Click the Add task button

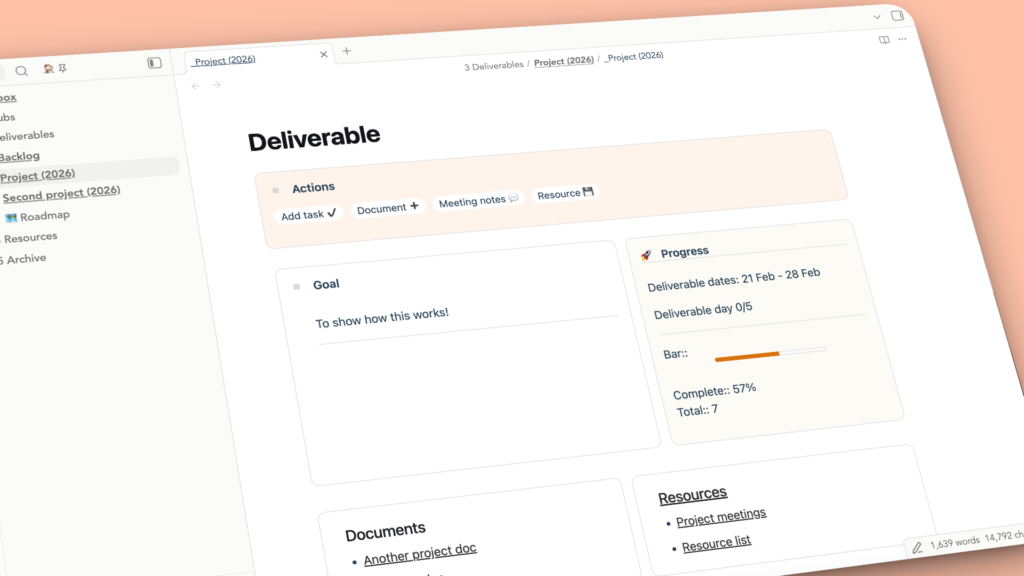pyautogui.click(x=308, y=213)
